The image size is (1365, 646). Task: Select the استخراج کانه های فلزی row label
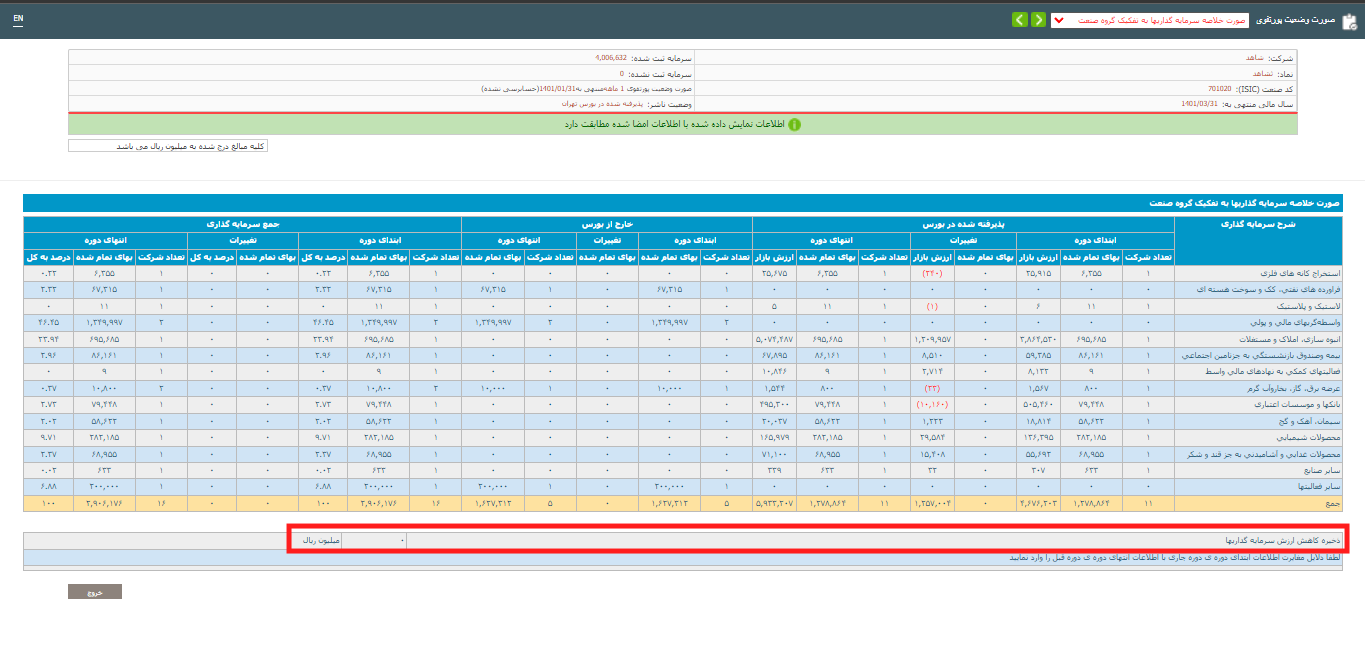pyautogui.click(x=1300, y=272)
